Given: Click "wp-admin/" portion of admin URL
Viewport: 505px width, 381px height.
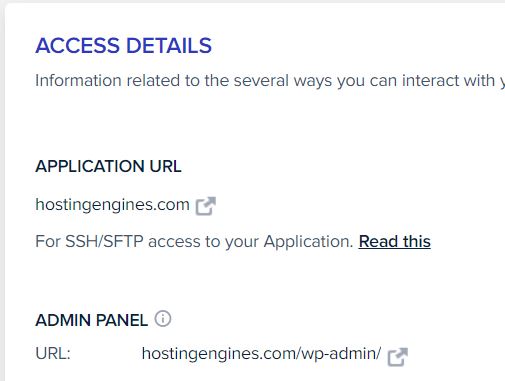Looking at the screenshot, I should coord(341,353).
